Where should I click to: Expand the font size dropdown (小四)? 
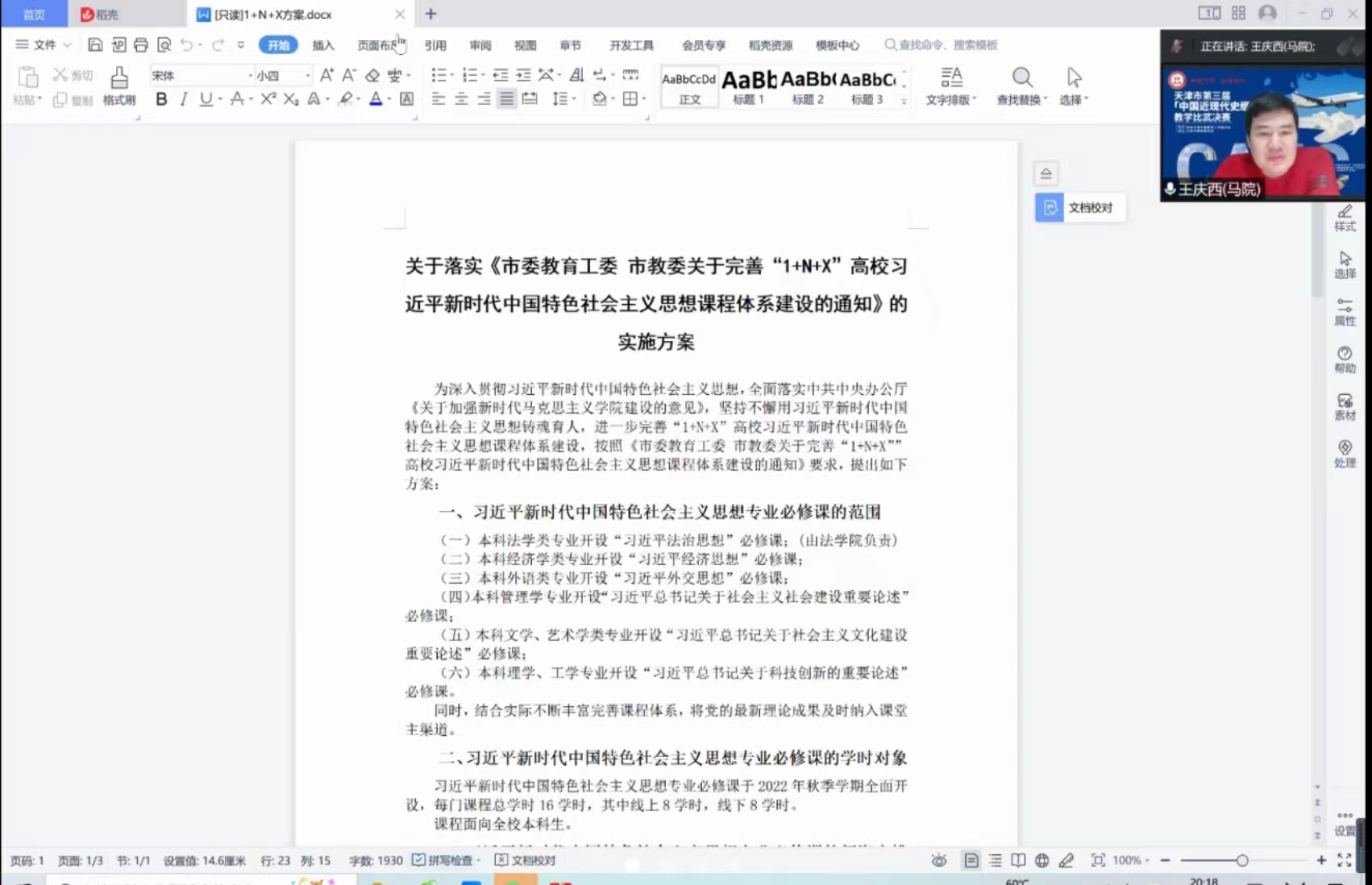pos(308,76)
